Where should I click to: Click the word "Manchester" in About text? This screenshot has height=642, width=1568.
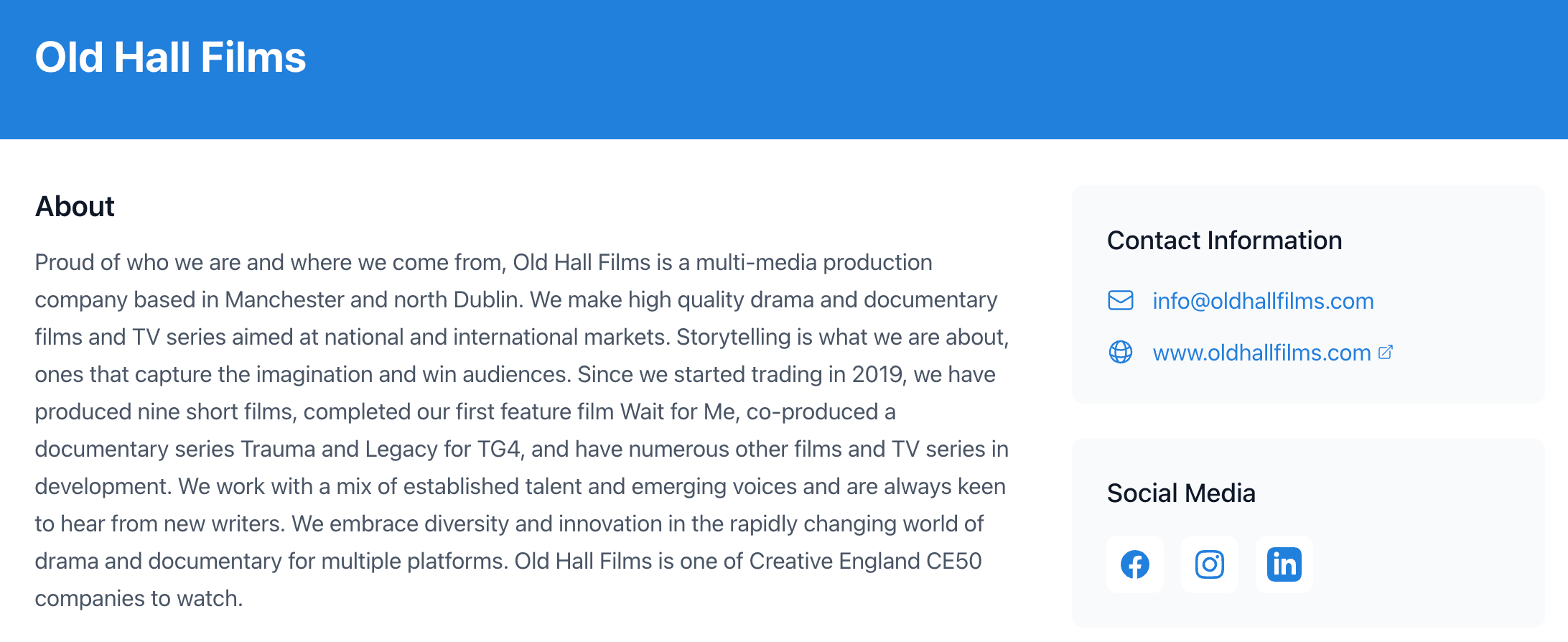tap(284, 300)
